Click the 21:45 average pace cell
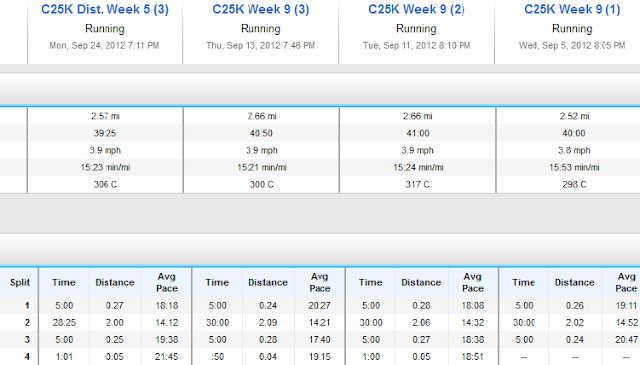Image resolution: width=640 pixels, height=365 pixels. pyautogui.click(x=167, y=357)
